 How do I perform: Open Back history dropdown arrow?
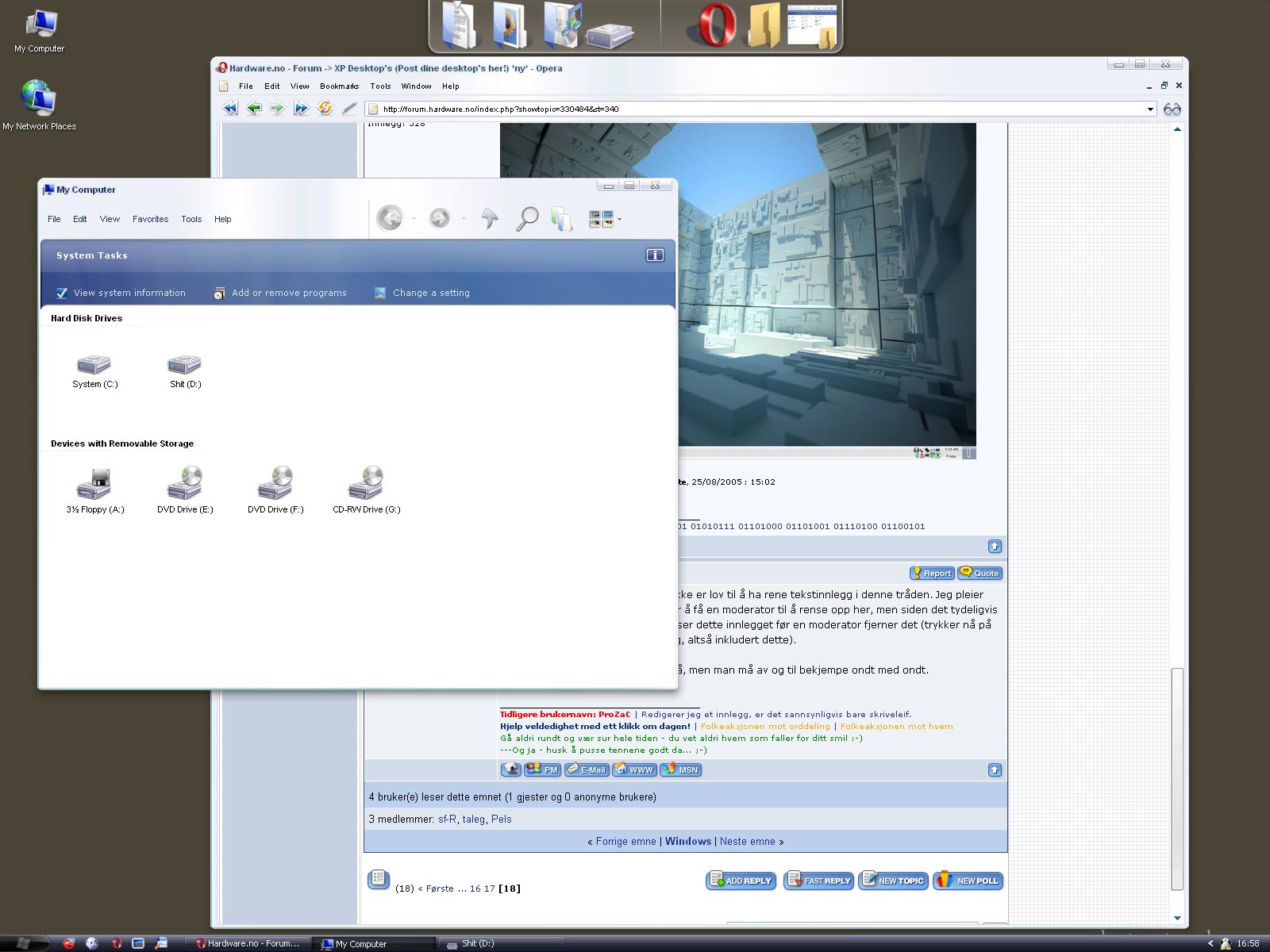coord(414,219)
